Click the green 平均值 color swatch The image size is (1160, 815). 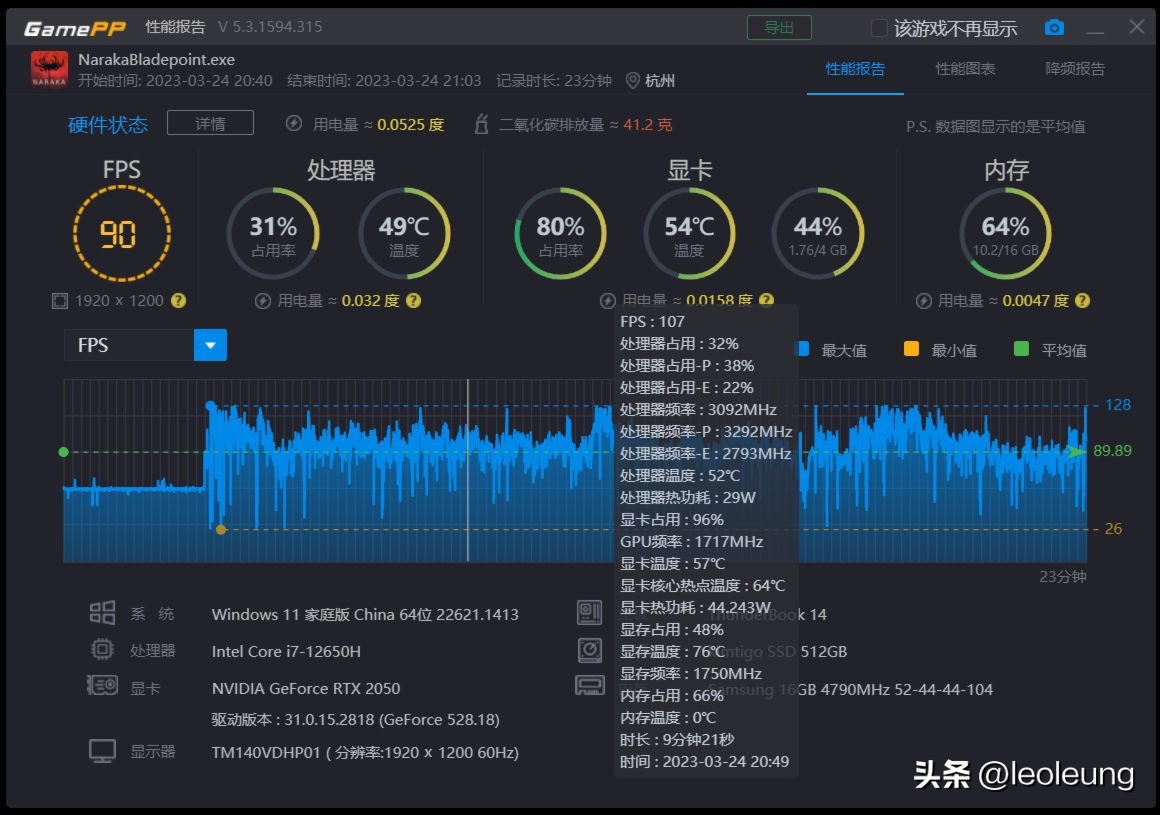[1021, 349]
